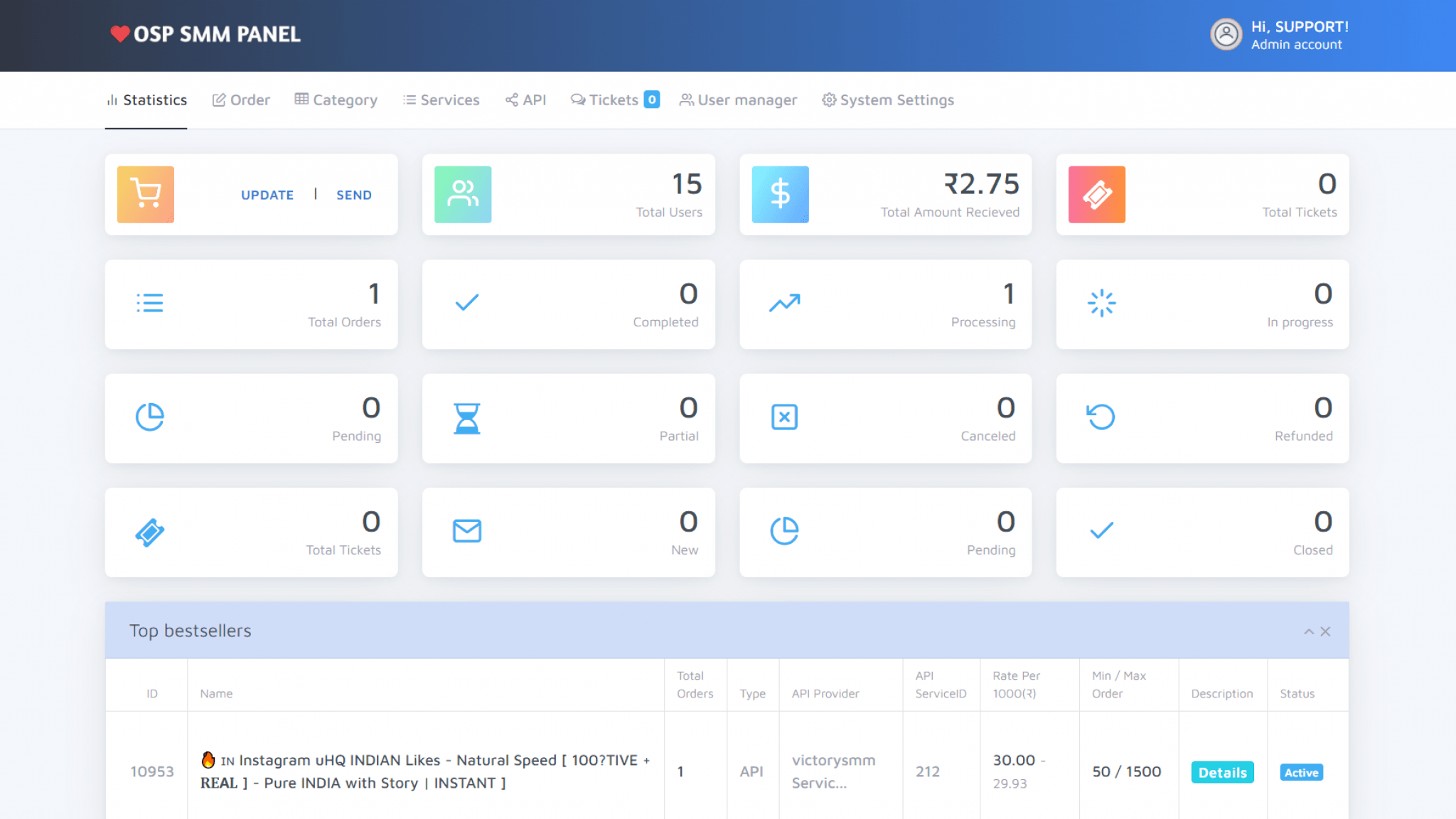Collapse the Top bestsellers panel
The image size is (1456, 819).
(1308, 631)
